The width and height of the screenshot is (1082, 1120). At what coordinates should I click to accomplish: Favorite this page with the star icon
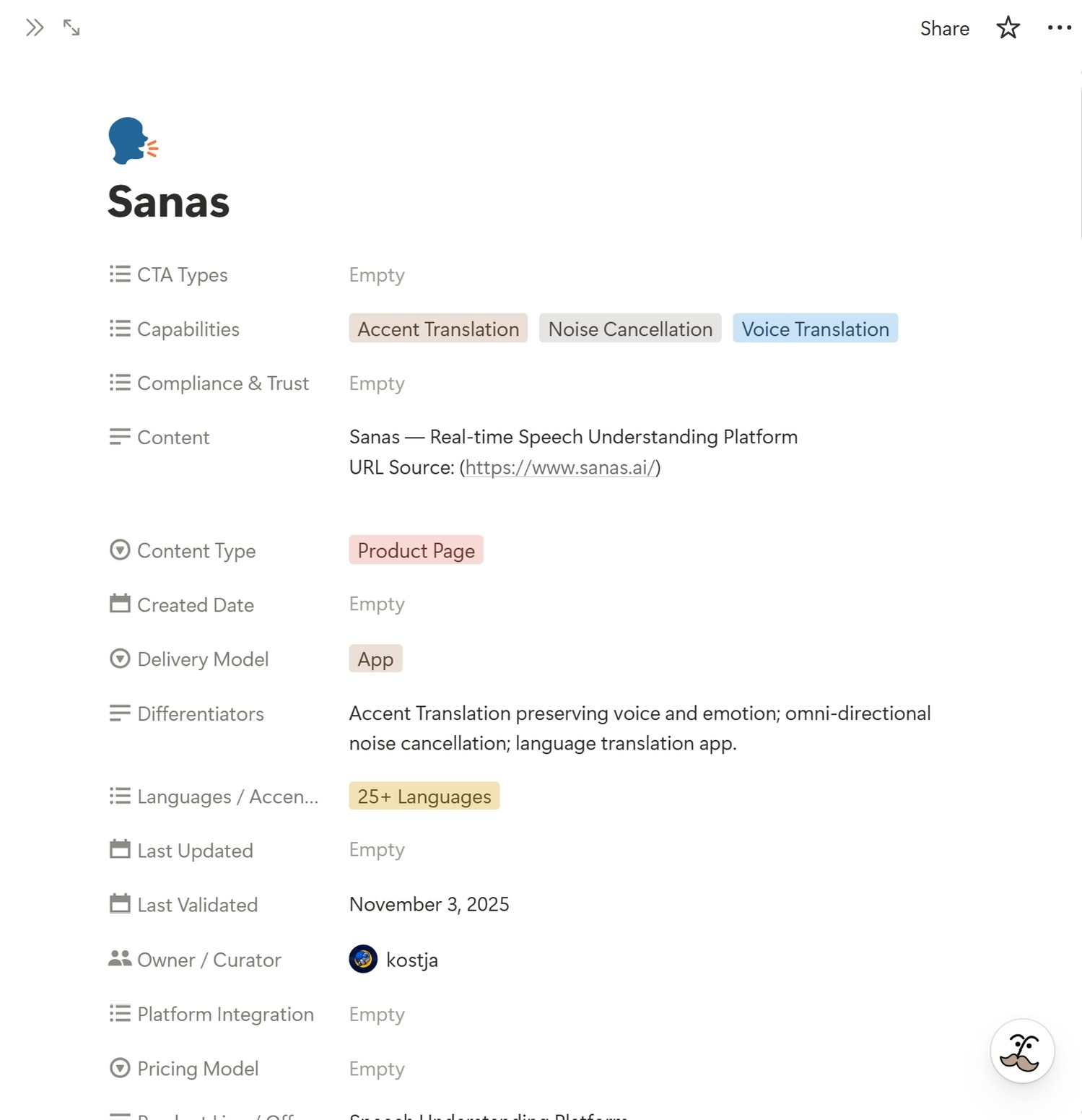[1008, 28]
